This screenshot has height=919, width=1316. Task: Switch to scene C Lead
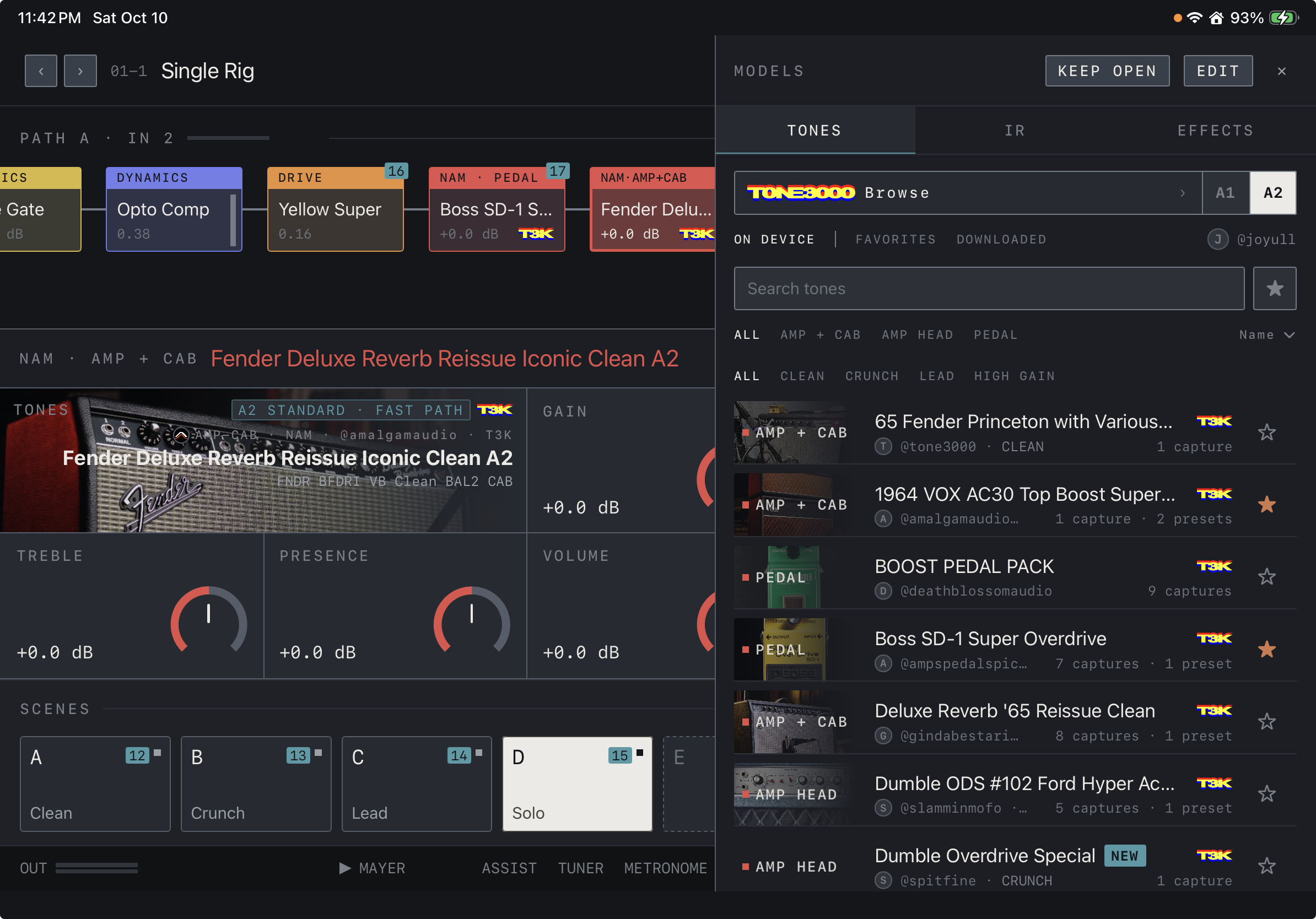(x=417, y=784)
